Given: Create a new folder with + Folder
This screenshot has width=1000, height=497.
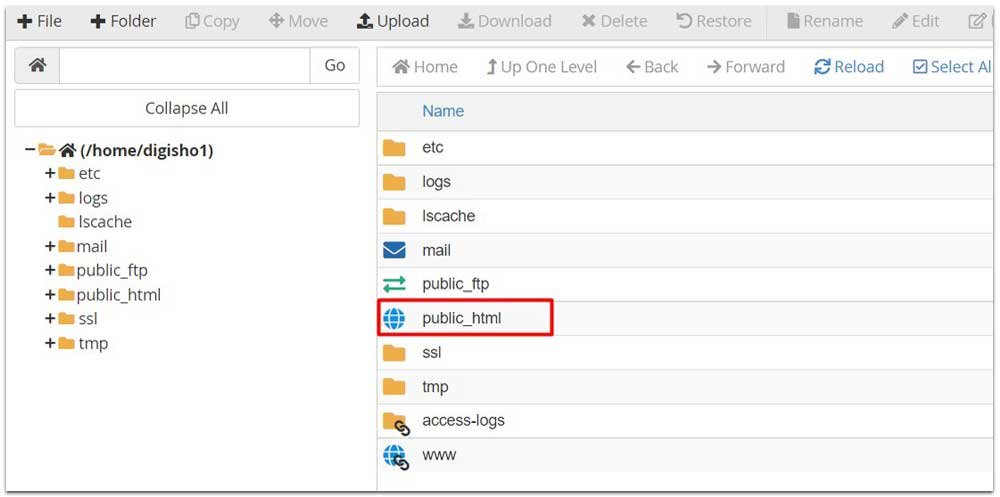Looking at the screenshot, I should click(x=123, y=22).
